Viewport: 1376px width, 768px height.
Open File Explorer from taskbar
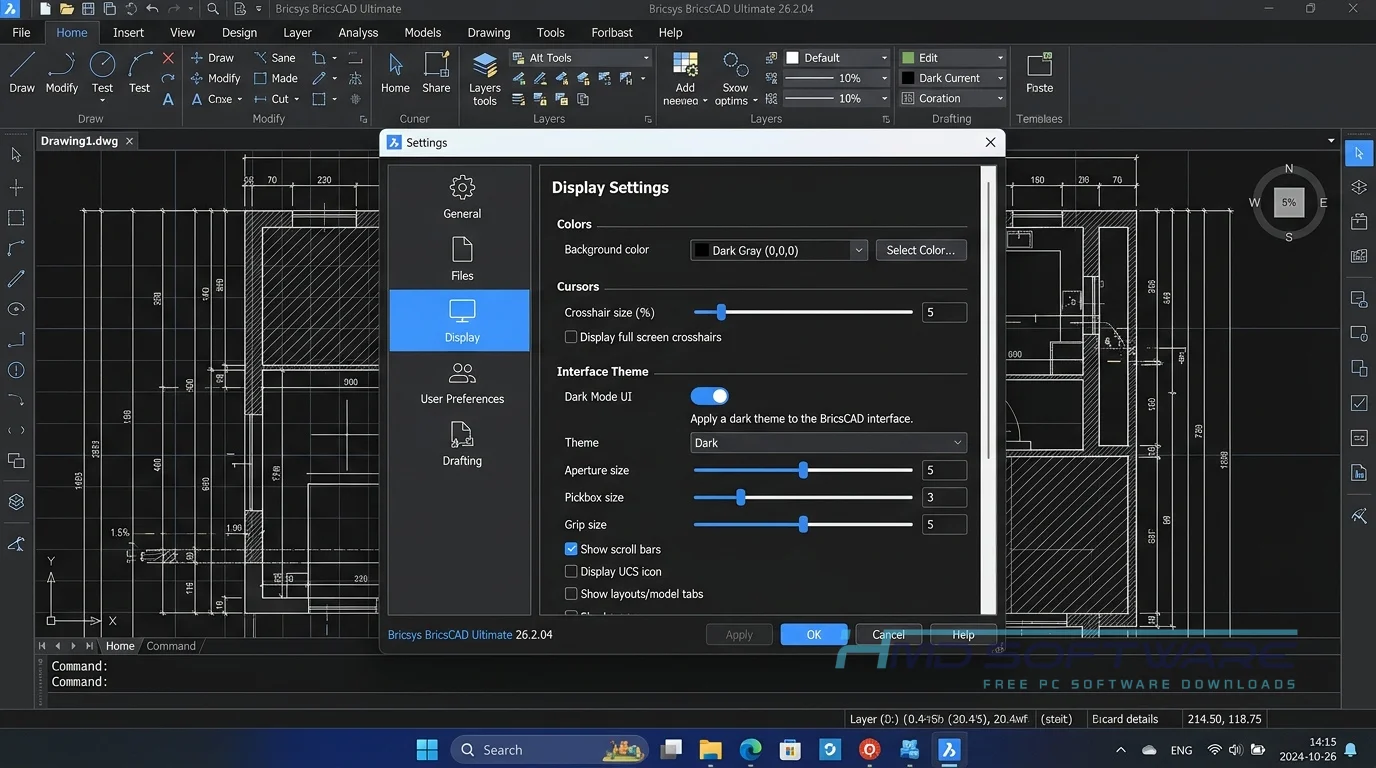click(710, 750)
